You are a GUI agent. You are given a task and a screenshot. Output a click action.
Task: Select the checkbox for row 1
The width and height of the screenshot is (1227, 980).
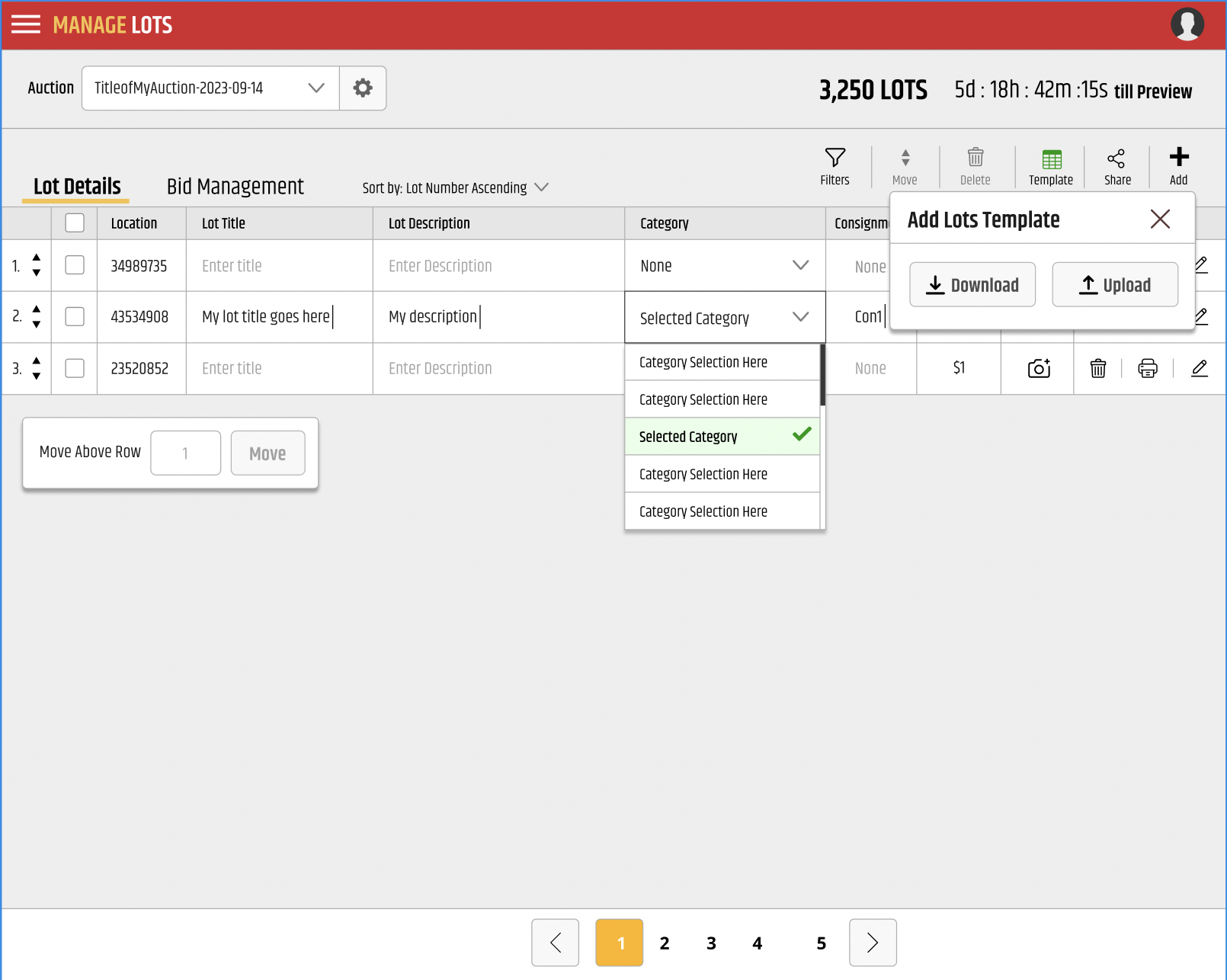(74, 265)
